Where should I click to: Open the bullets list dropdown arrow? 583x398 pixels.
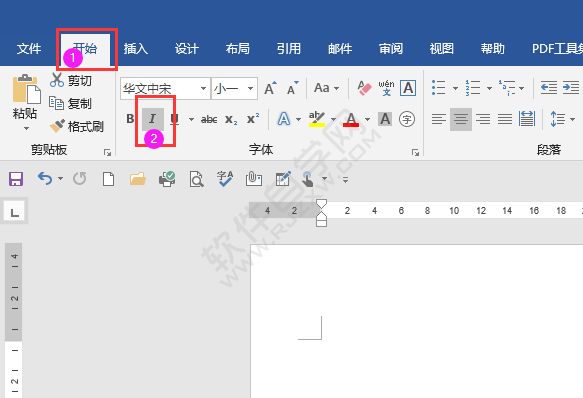pos(455,89)
